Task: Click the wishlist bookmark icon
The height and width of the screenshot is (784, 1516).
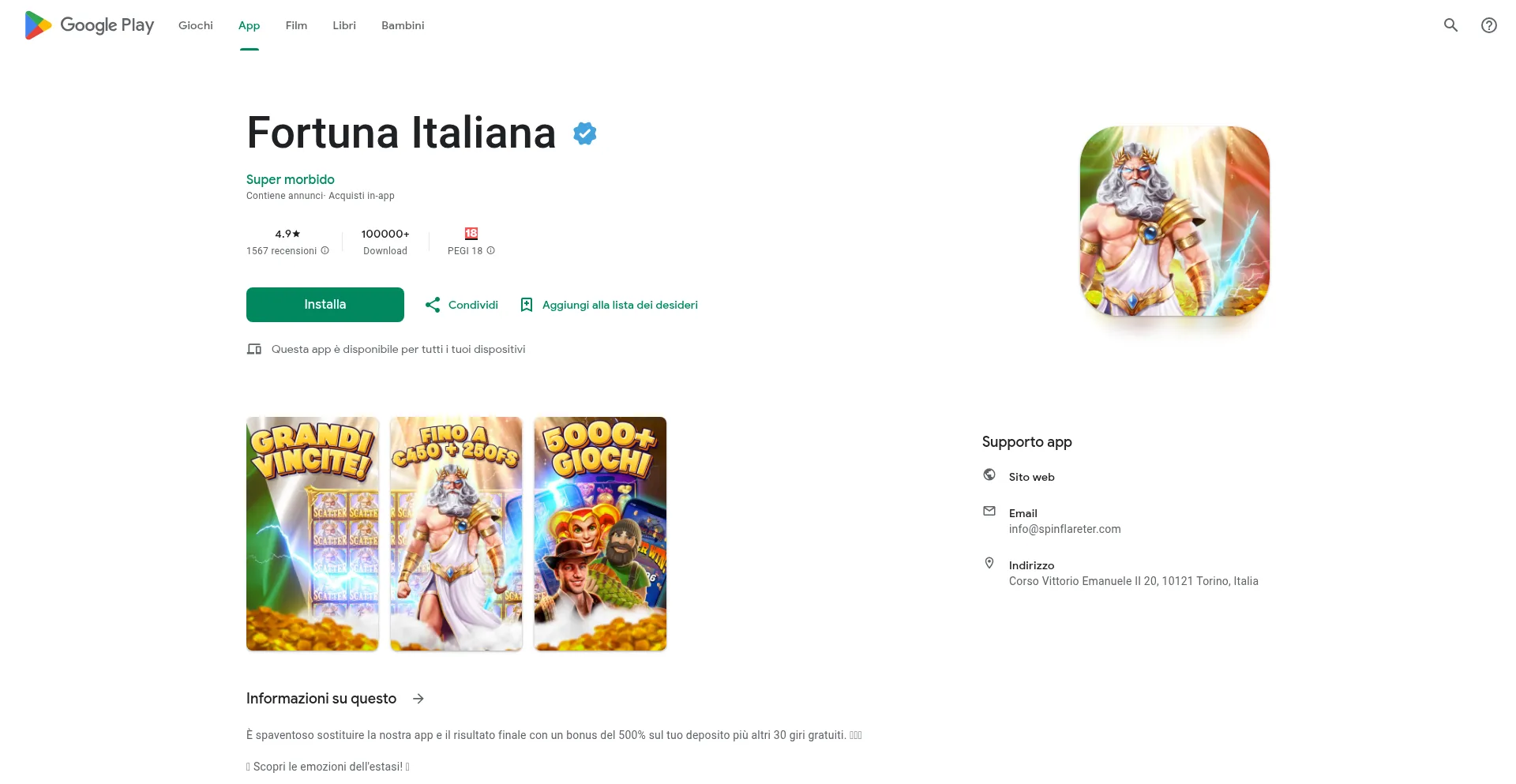Action: tap(527, 305)
